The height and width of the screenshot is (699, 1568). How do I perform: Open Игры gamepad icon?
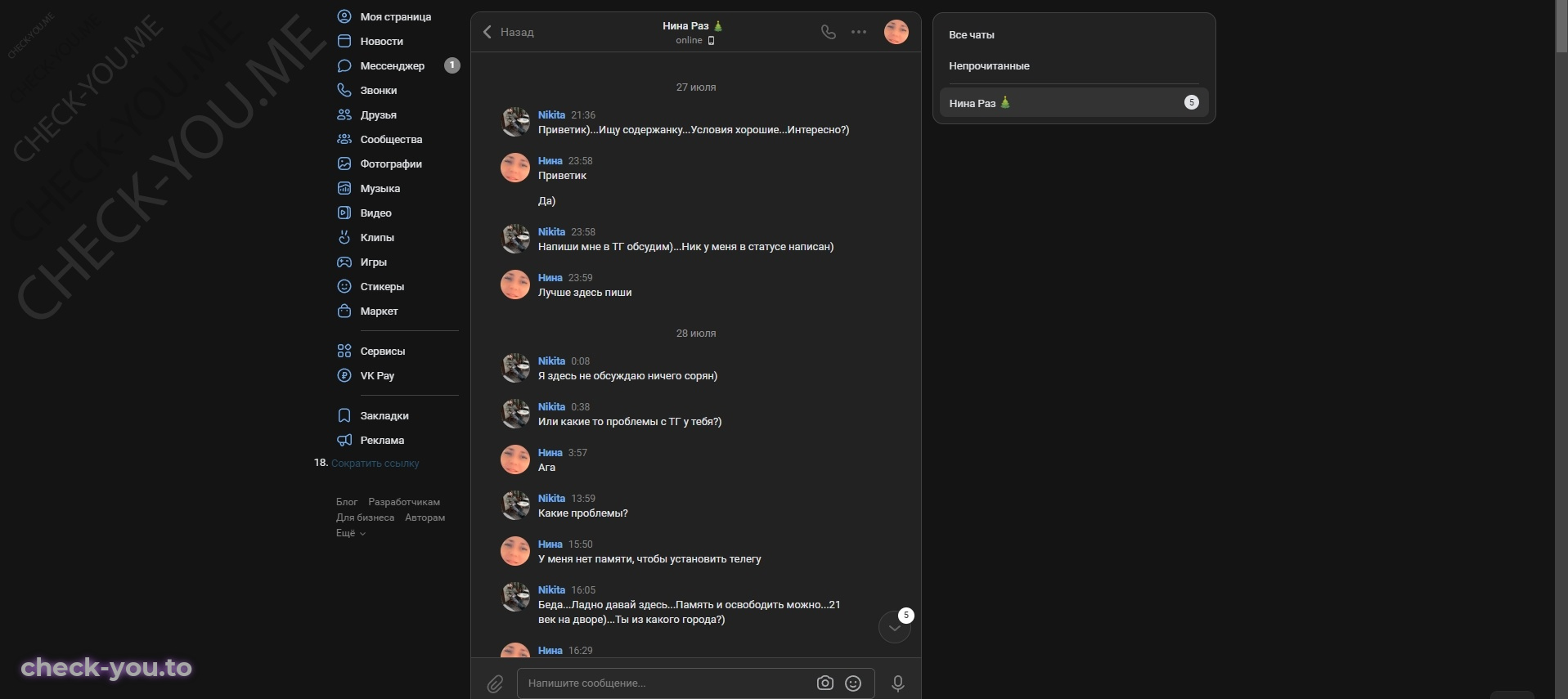[x=344, y=262]
